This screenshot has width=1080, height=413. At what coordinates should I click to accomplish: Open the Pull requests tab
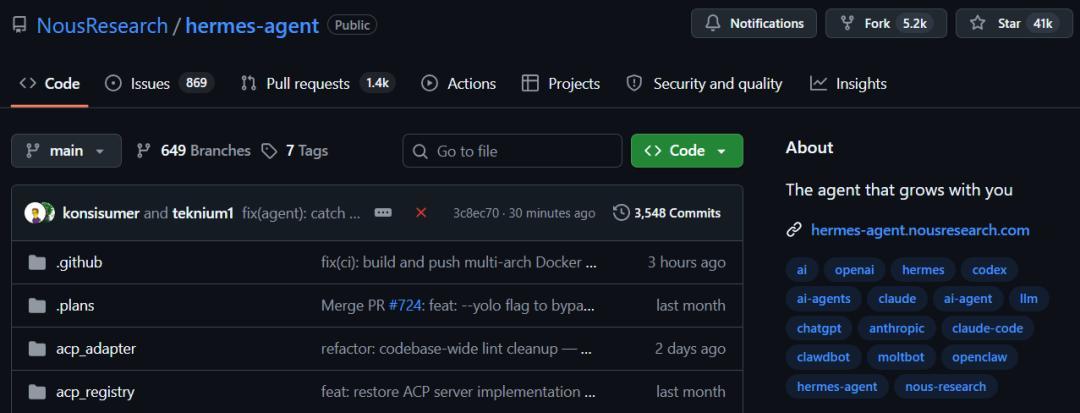[307, 84]
